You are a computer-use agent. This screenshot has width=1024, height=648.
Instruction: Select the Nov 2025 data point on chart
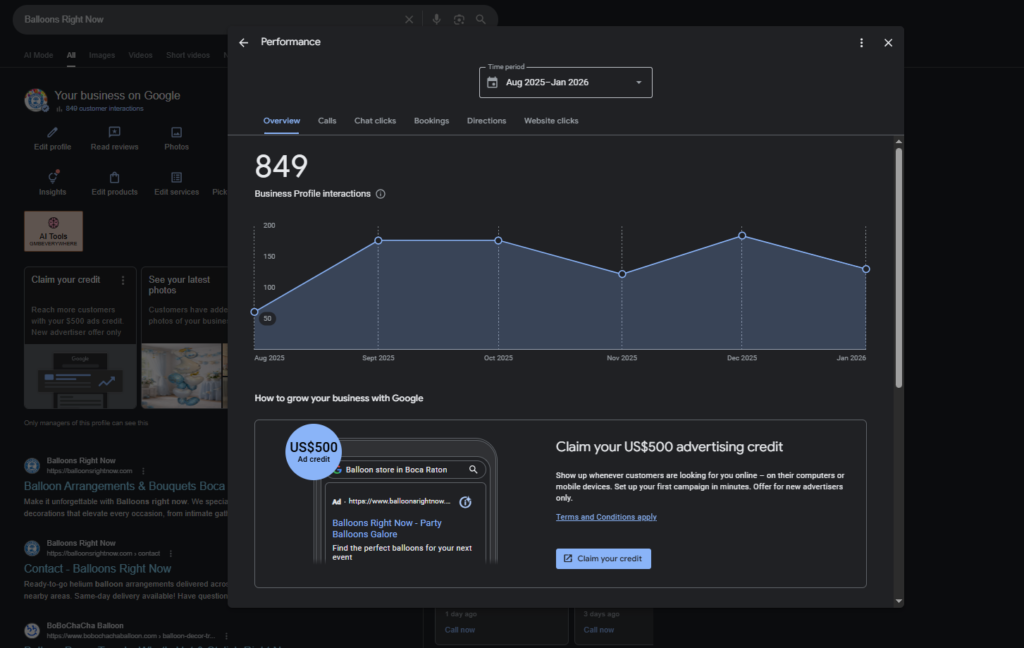pyautogui.click(x=622, y=273)
